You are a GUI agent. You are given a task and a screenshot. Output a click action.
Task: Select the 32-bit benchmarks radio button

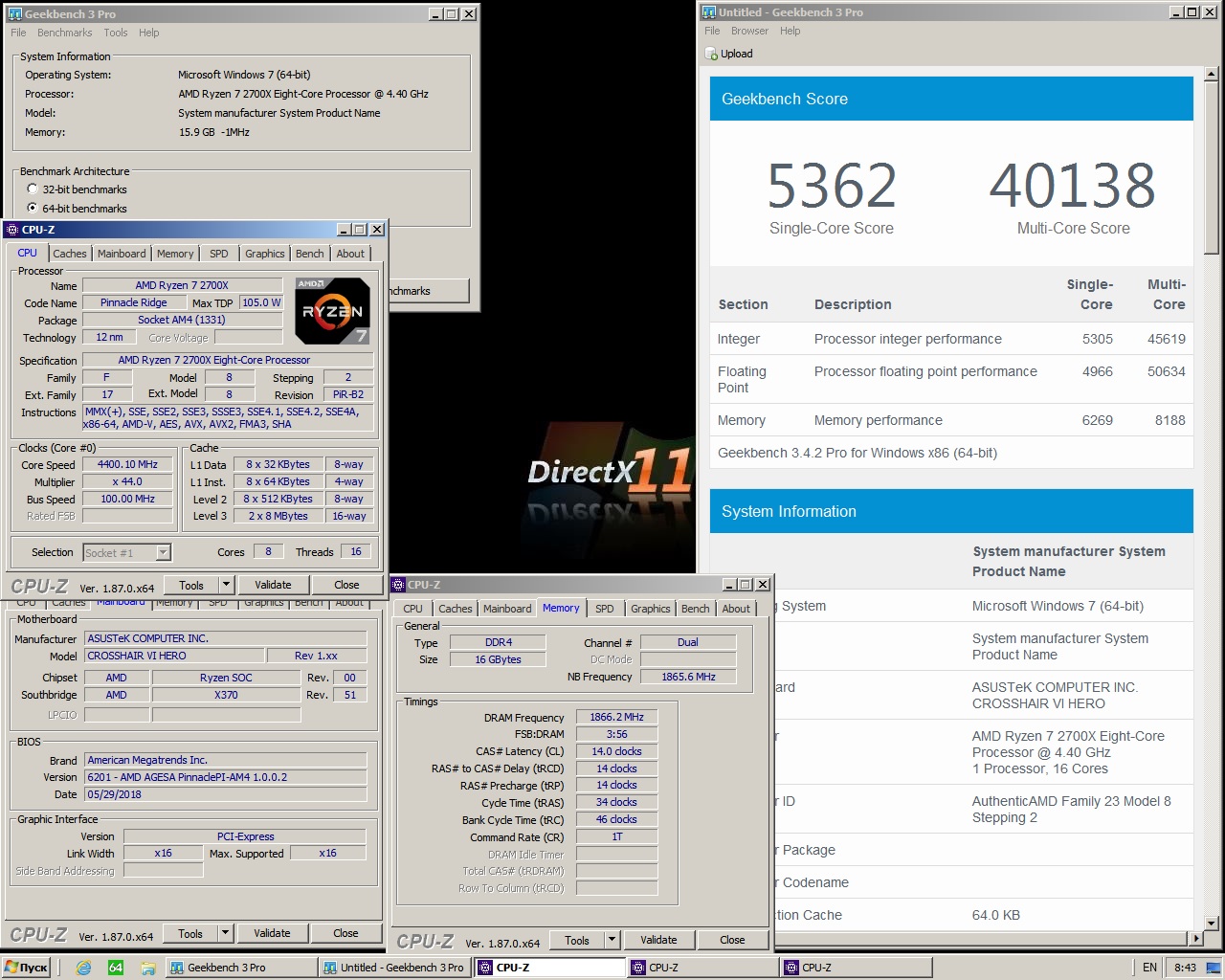tap(33, 189)
